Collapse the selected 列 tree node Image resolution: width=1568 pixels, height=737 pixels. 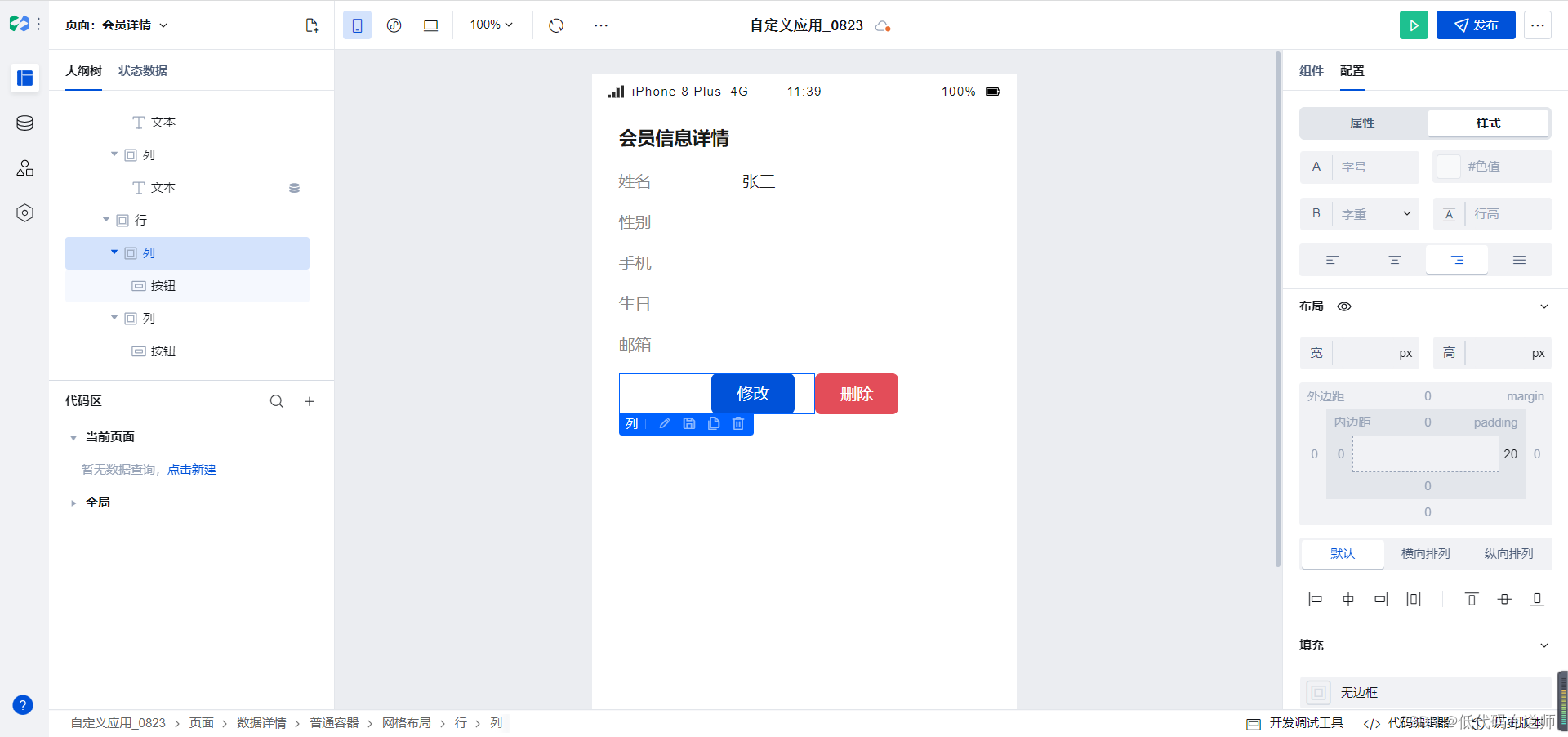click(x=114, y=252)
